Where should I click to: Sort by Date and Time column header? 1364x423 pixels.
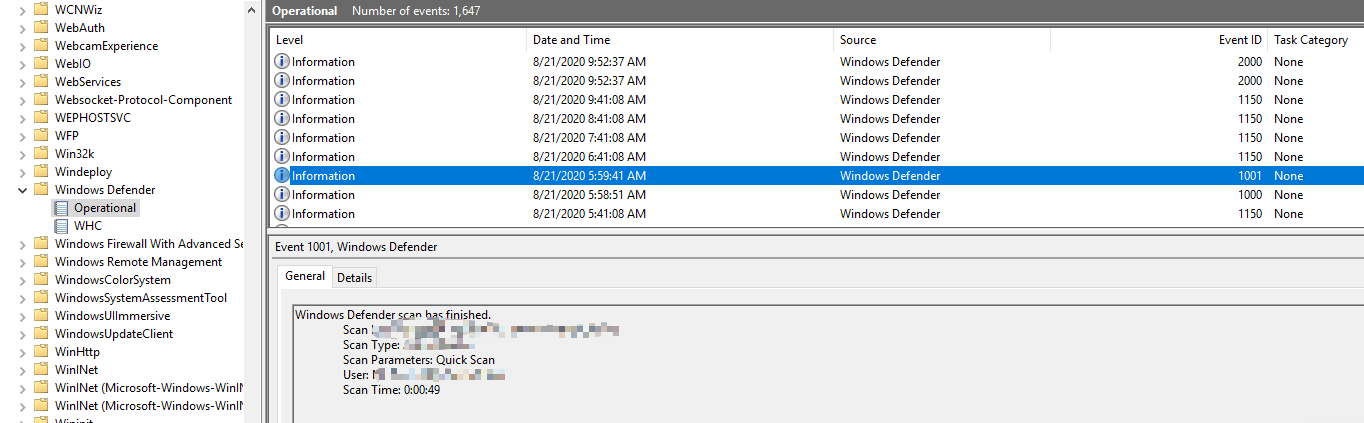pyautogui.click(x=680, y=40)
